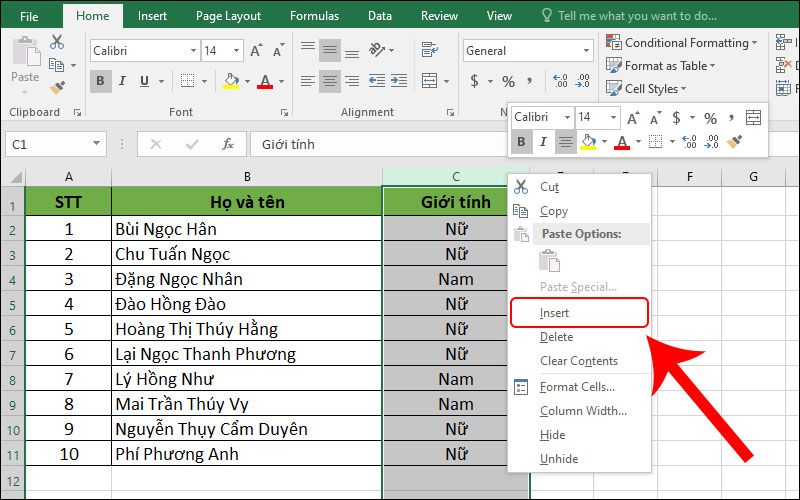800x500 pixels.
Task: Switch to the Review tab
Action: 439,16
